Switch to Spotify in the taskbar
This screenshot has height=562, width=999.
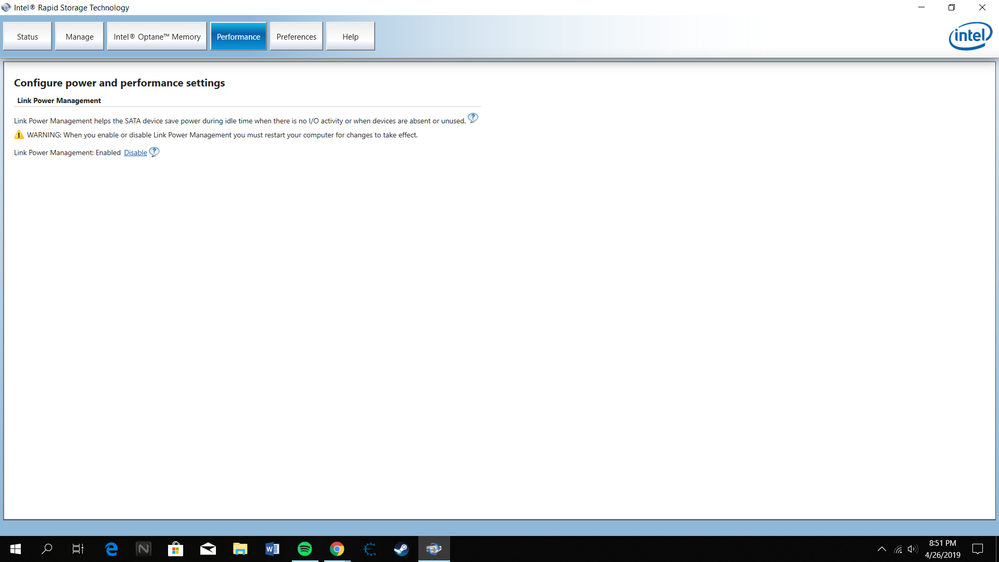305,549
